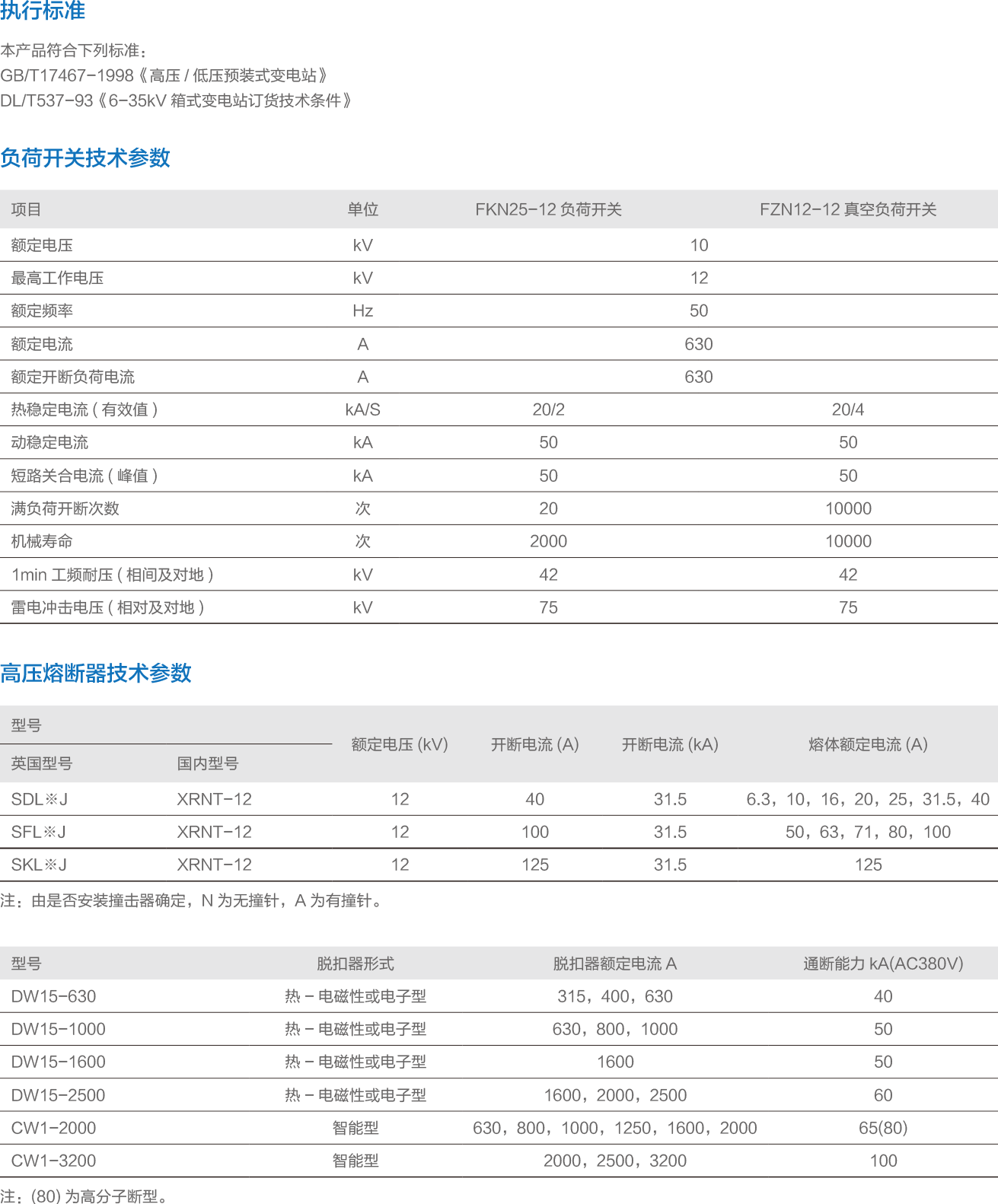Click the 执行标准 section heading

pos(43,11)
